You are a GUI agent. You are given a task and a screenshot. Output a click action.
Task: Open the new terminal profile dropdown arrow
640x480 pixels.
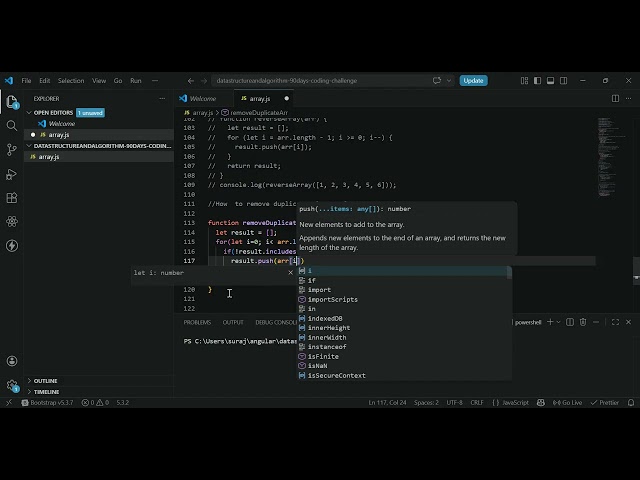point(558,322)
